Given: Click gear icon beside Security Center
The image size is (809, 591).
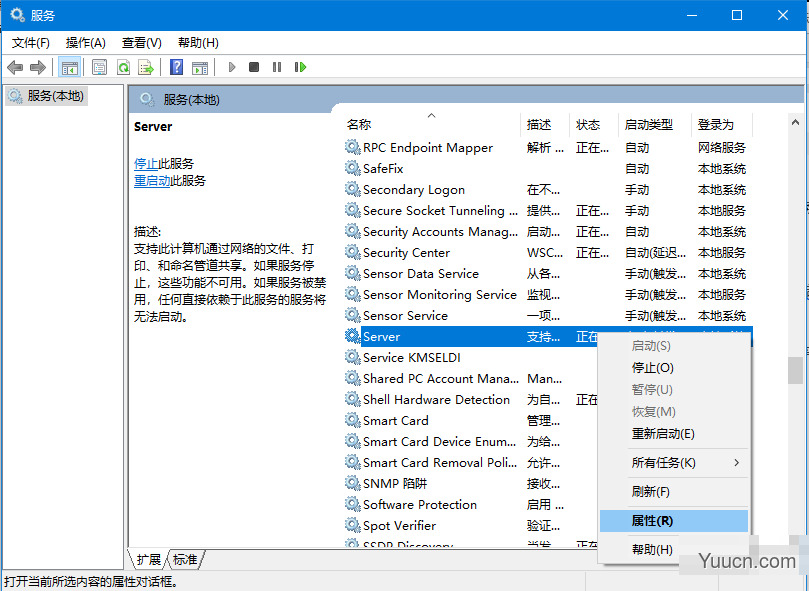Looking at the screenshot, I should click(352, 252).
